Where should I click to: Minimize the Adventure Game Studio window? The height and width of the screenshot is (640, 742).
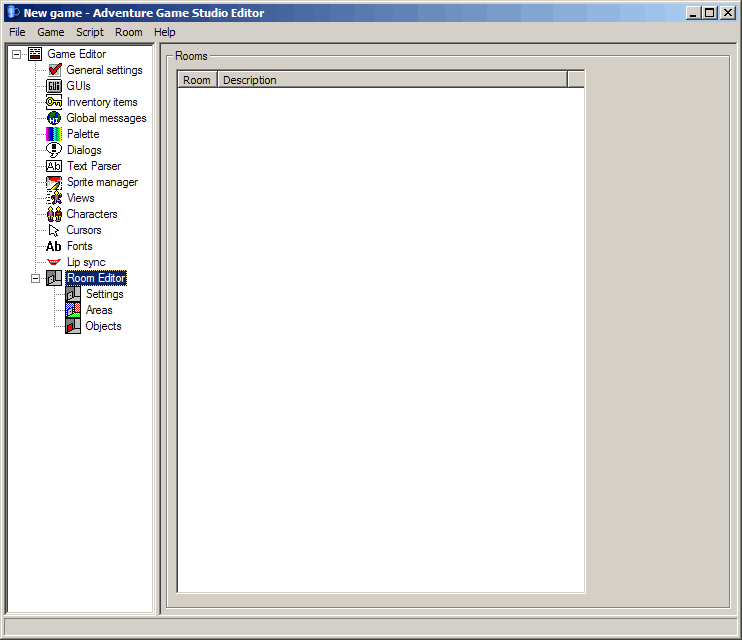point(693,13)
